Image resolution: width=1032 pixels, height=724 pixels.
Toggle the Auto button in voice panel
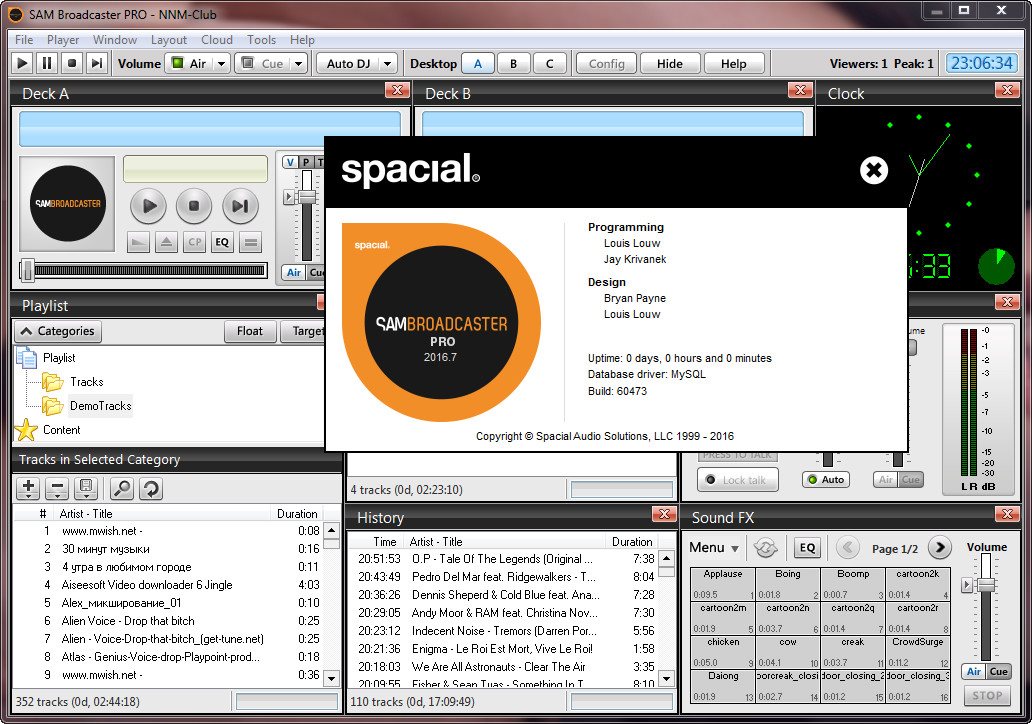[825, 480]
